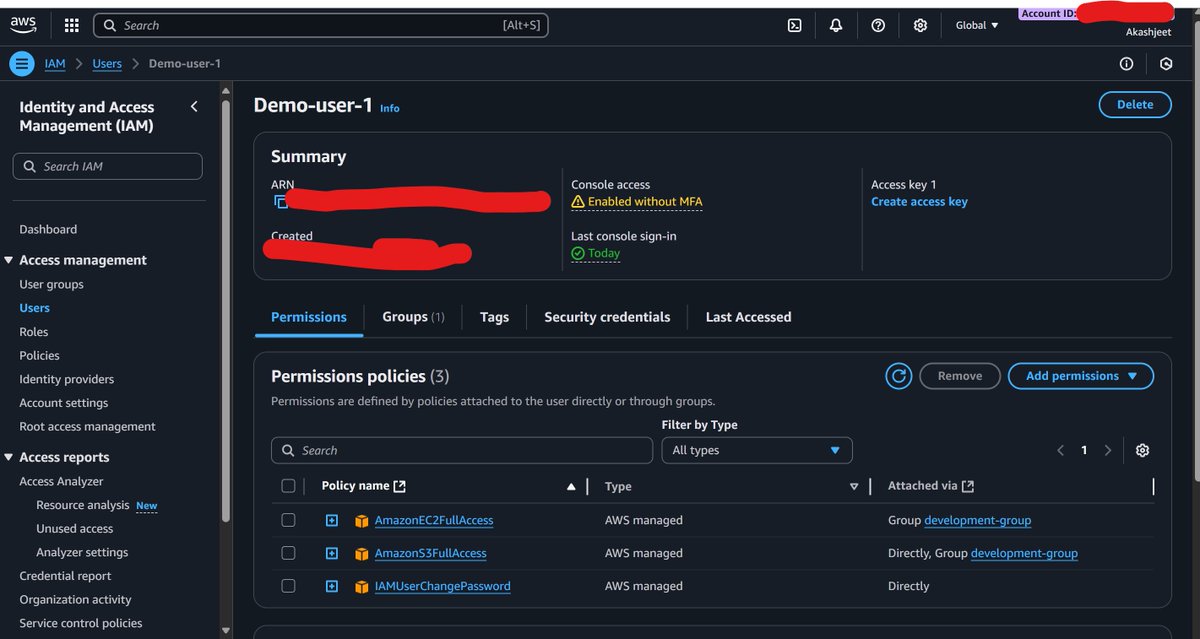Switch to the Security credentials tab

pyautogui.click(x=607, y=317)
